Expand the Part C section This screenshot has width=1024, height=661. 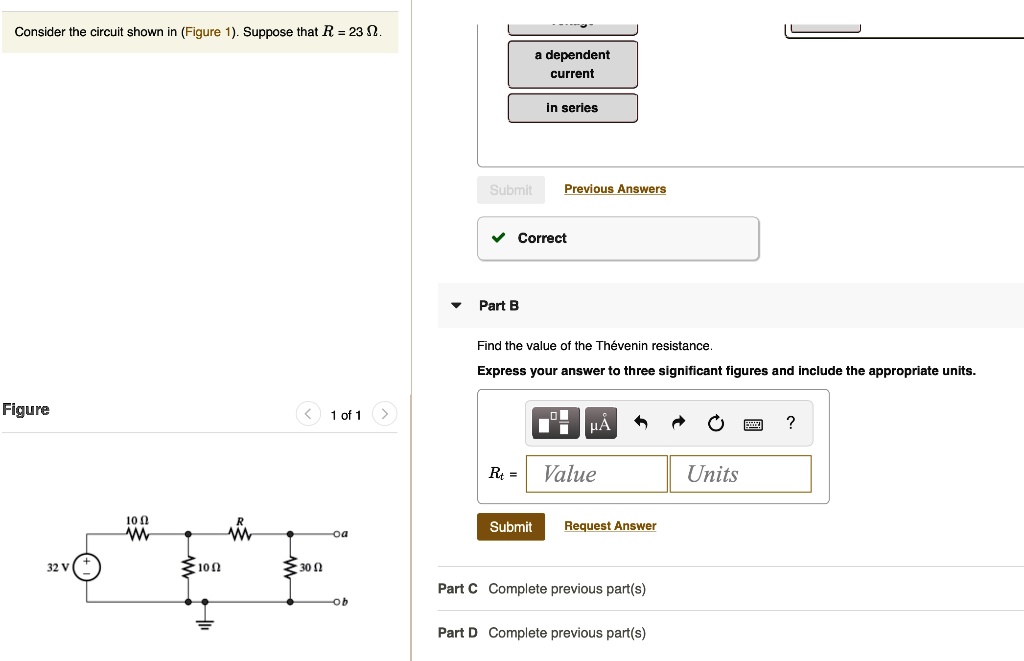click(x=457, y=588)
